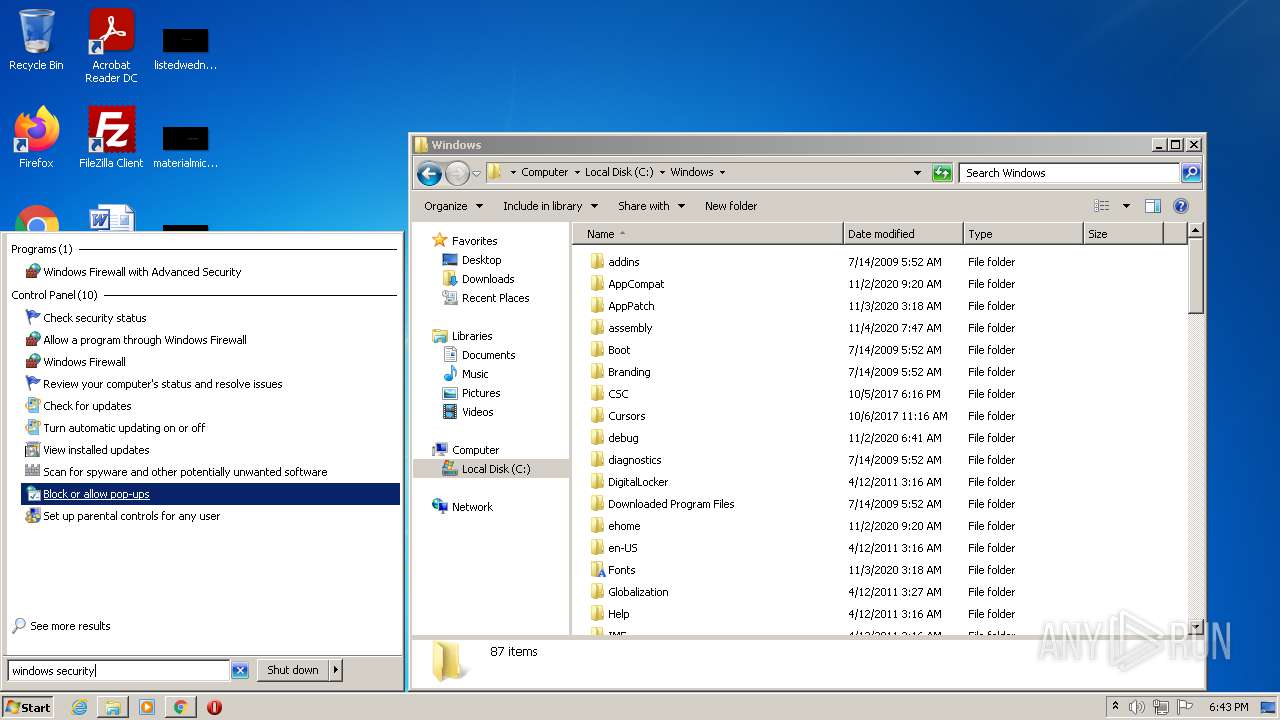Click Local Disk (C:) breadcrumb in the address bar
Viewport: 1280px width, 720px height.
(x=619, y=172)
